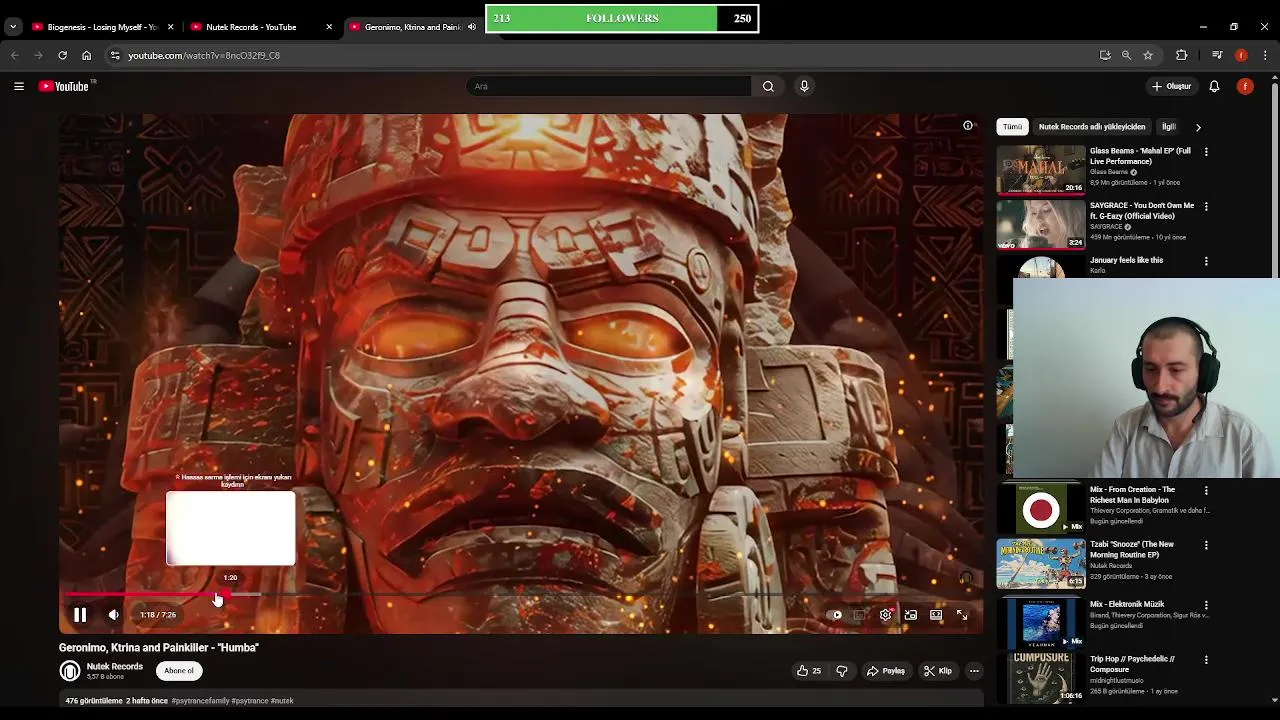The height and width of the screenshot is (720, 1280).
Task: Open Chrome three-dot menu
Action: (x=1265, y=55)
